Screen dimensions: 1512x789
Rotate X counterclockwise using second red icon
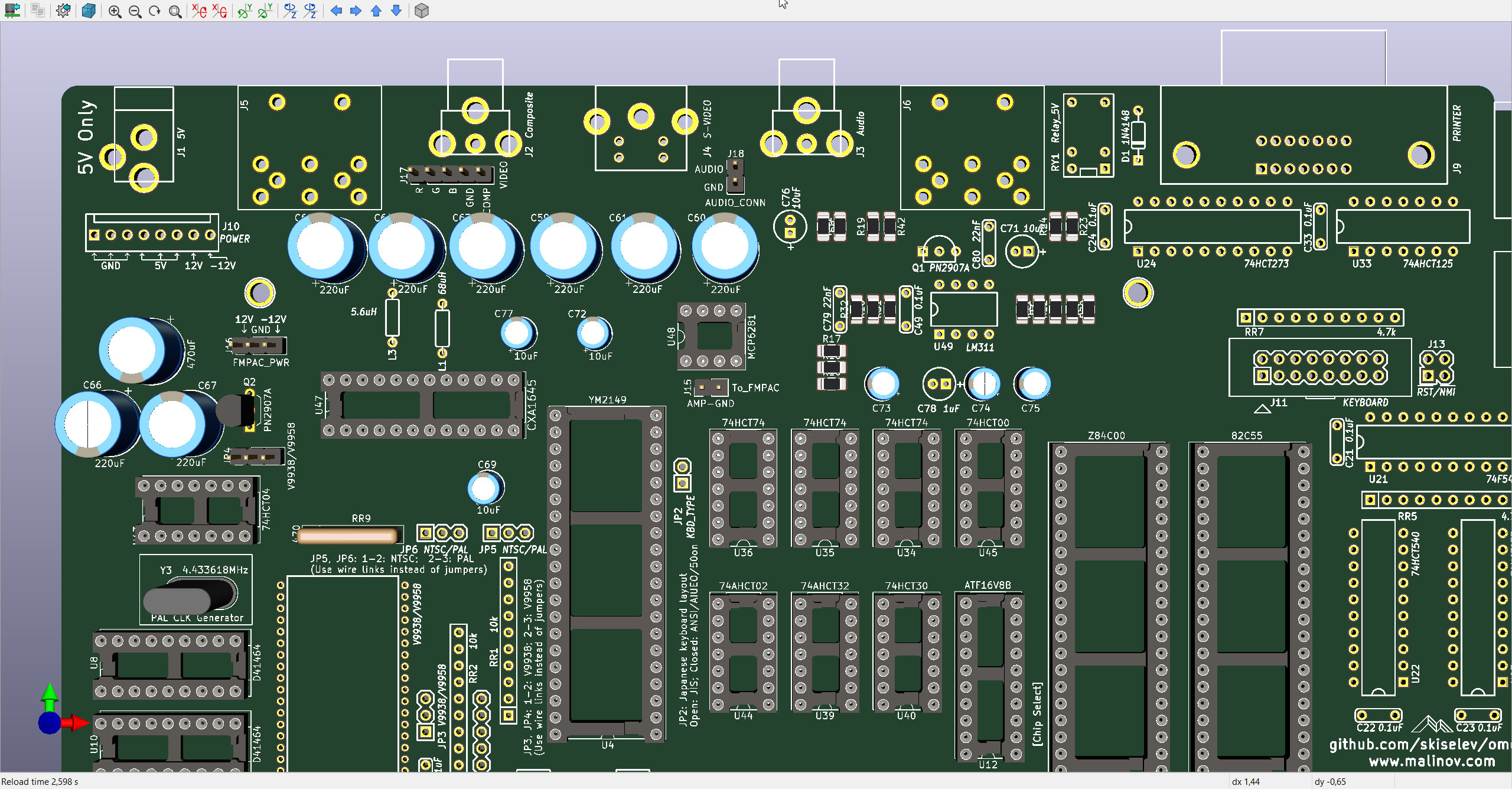click(220, 11)
